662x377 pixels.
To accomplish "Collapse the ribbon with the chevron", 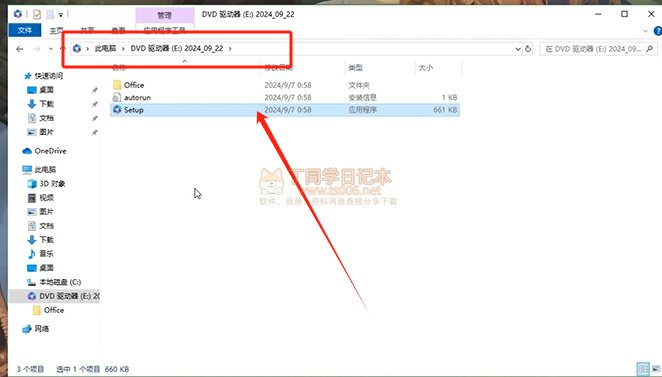I will (646, 31).
